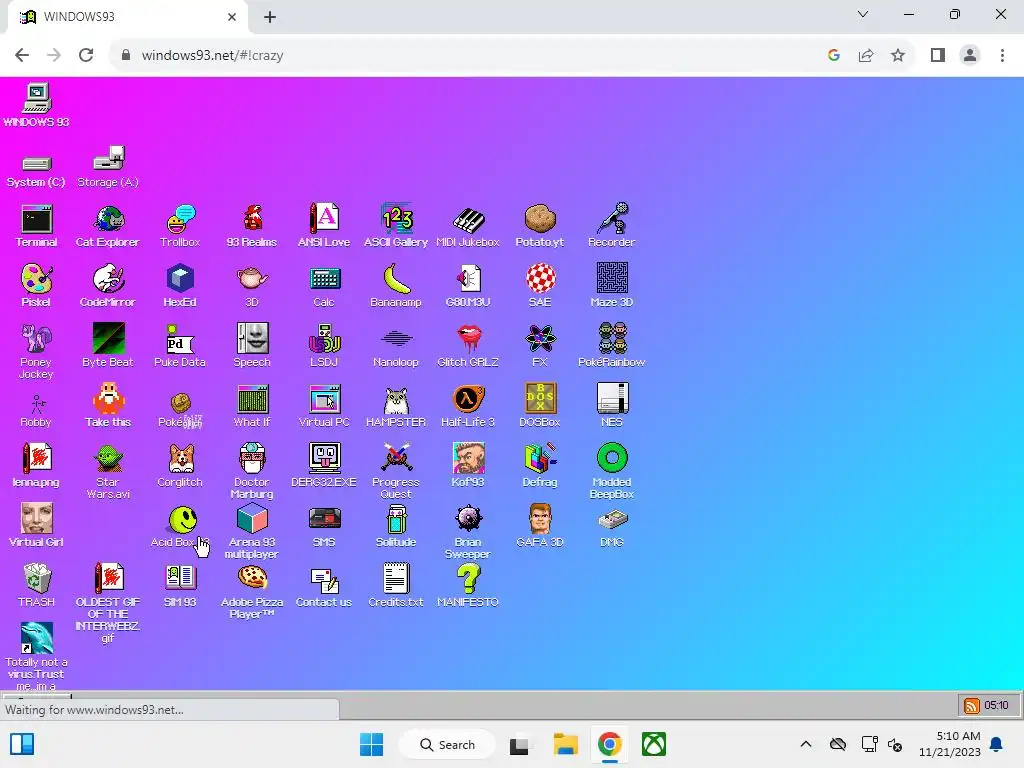The height and width of the screenshot is (768, 1024).
Task: Launch ANSI Love app
Action: coord(324,226)
